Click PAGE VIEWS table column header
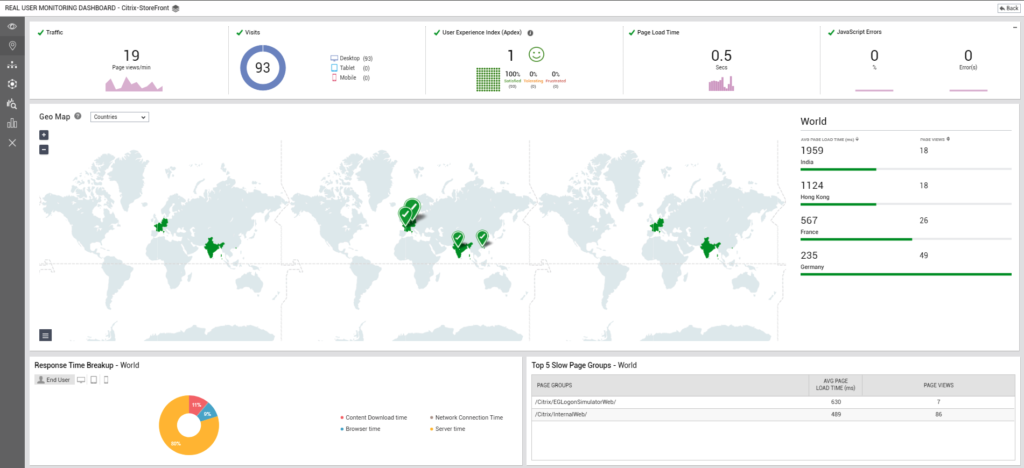This screenshot has width=1024, height=468. point(938,385)
